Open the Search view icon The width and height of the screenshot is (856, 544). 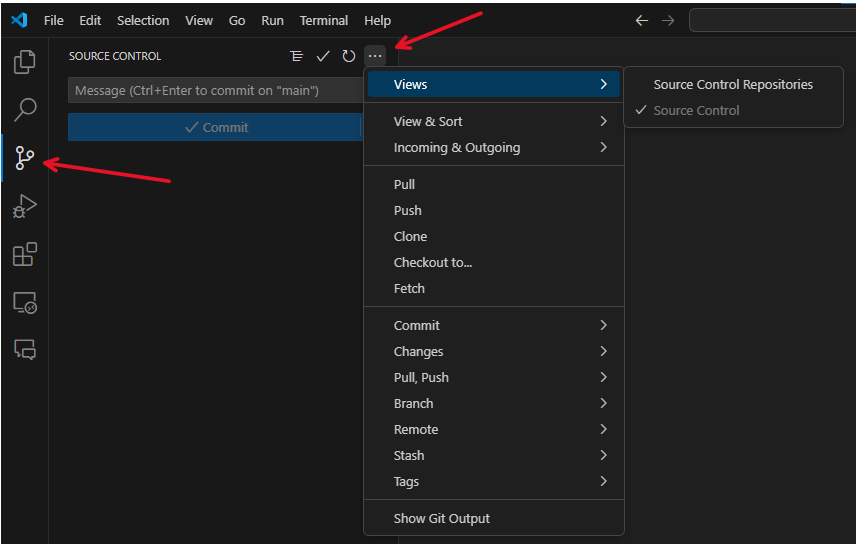pyautogui.click(x=25, y=109)
